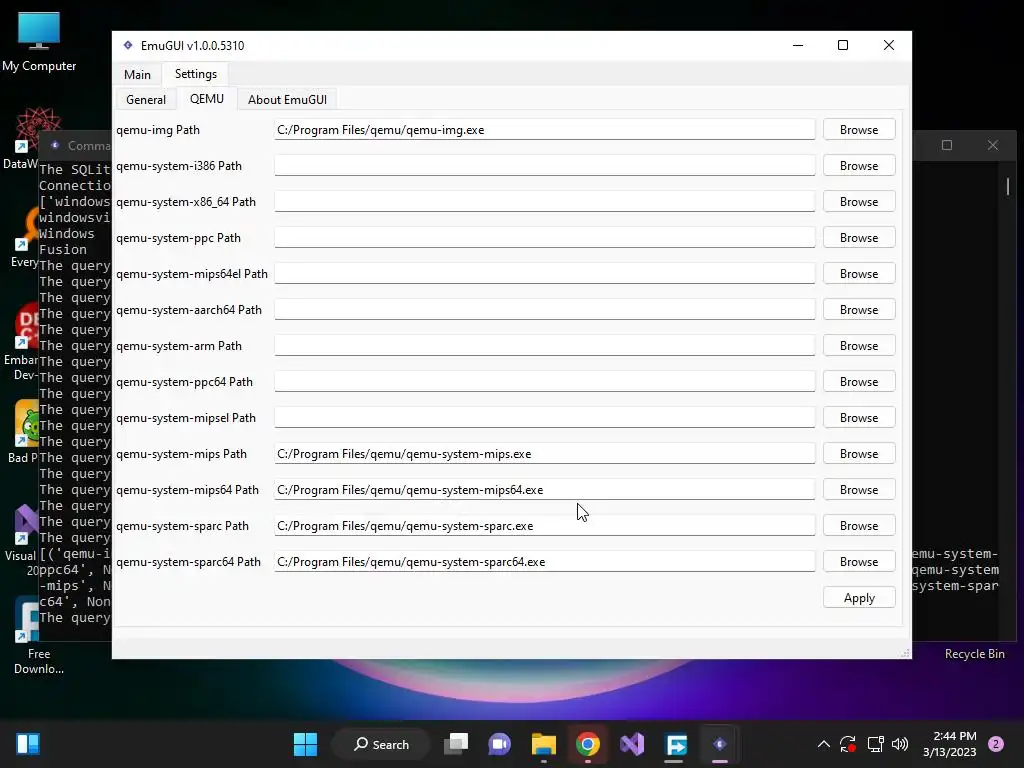1024x768 pixels.
Task: Browse for the qemu-system-mips64el path
Action: coord(859,274)
